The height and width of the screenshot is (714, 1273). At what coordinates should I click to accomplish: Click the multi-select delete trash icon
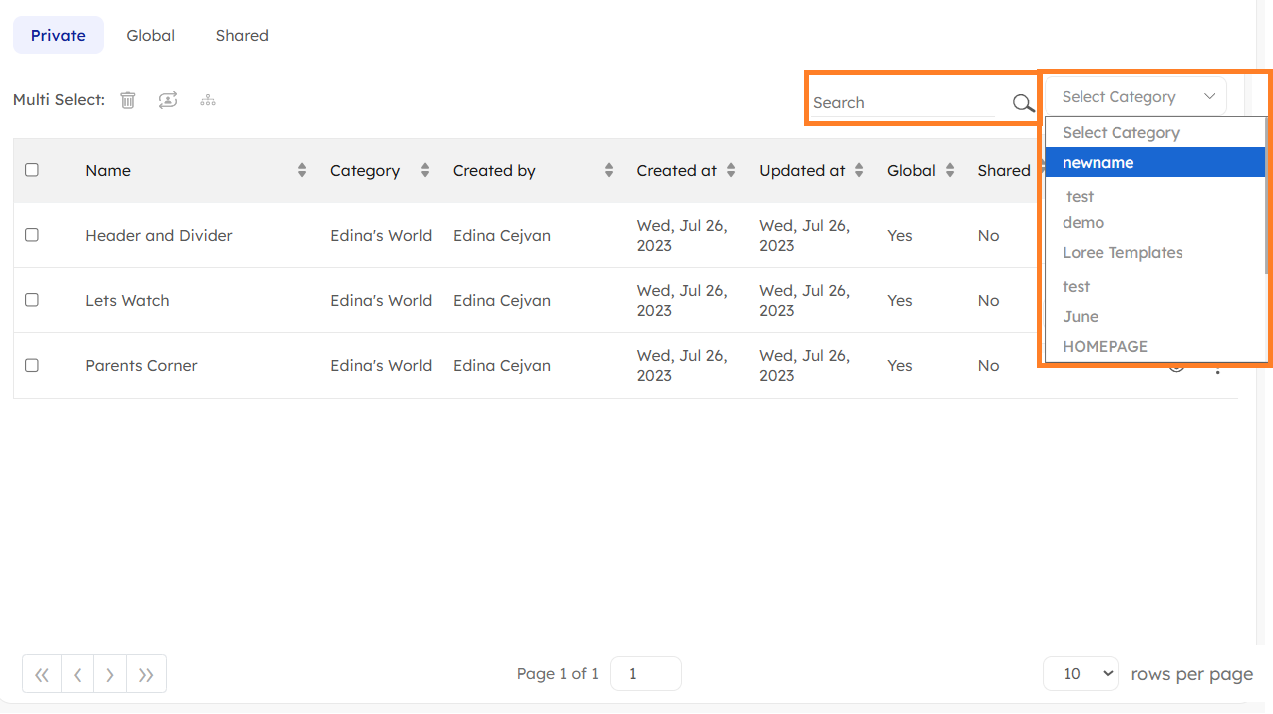(128, 100)
